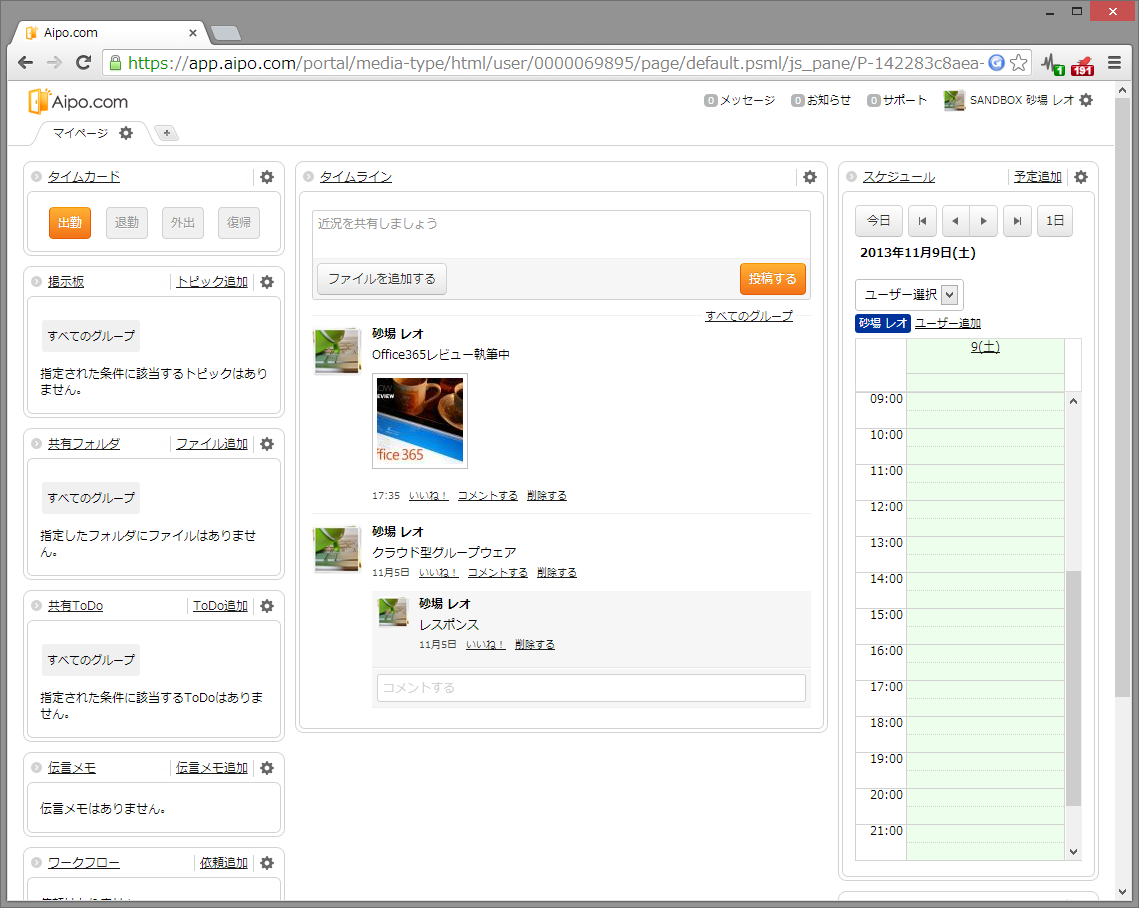The width and height of the screenshot is (1139, 908).
Task: Click the 退勤 clock-out button
Action: tap(126, 222)
